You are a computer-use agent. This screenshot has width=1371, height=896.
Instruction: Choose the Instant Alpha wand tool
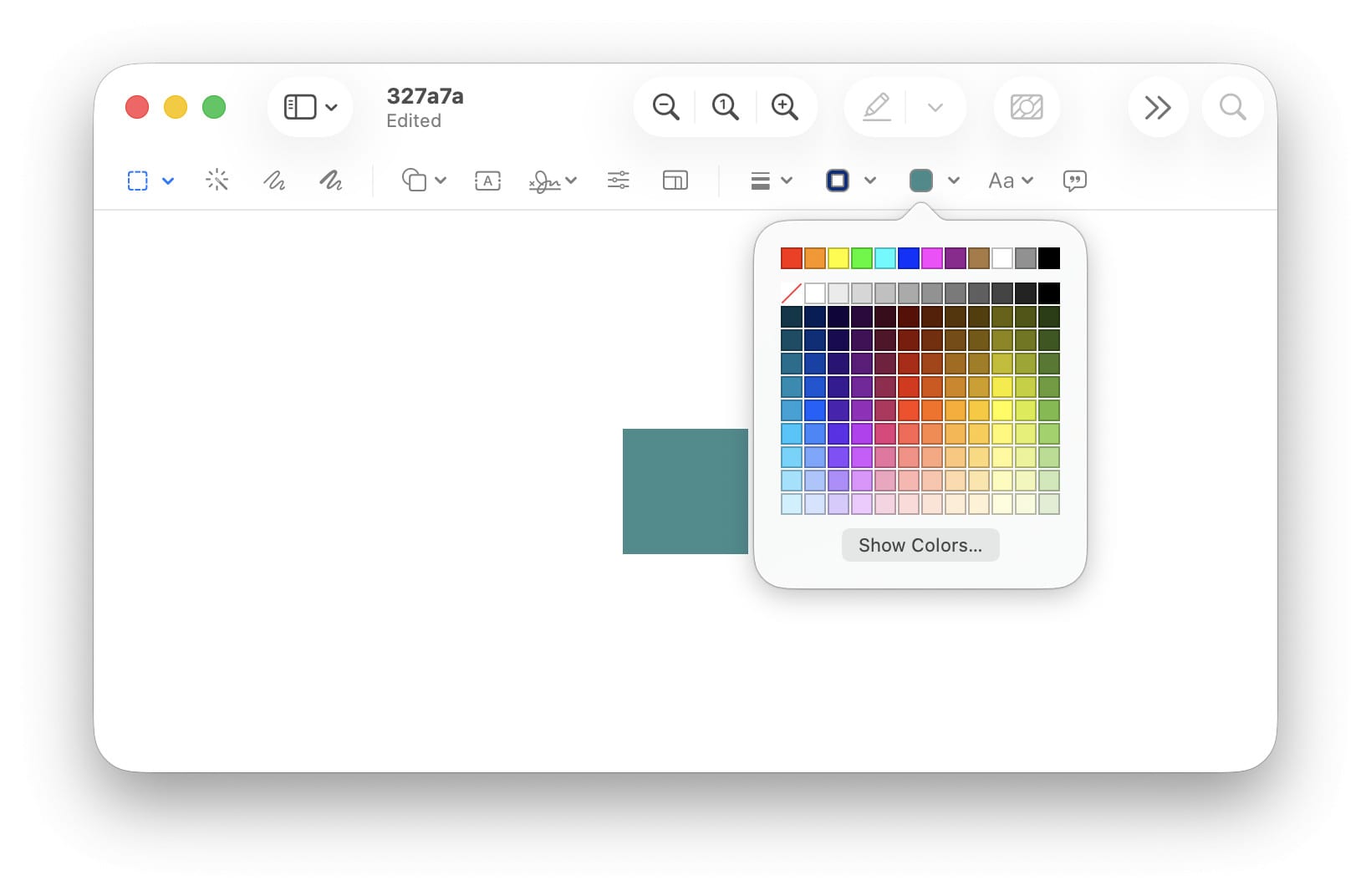[x=217, y=181]
